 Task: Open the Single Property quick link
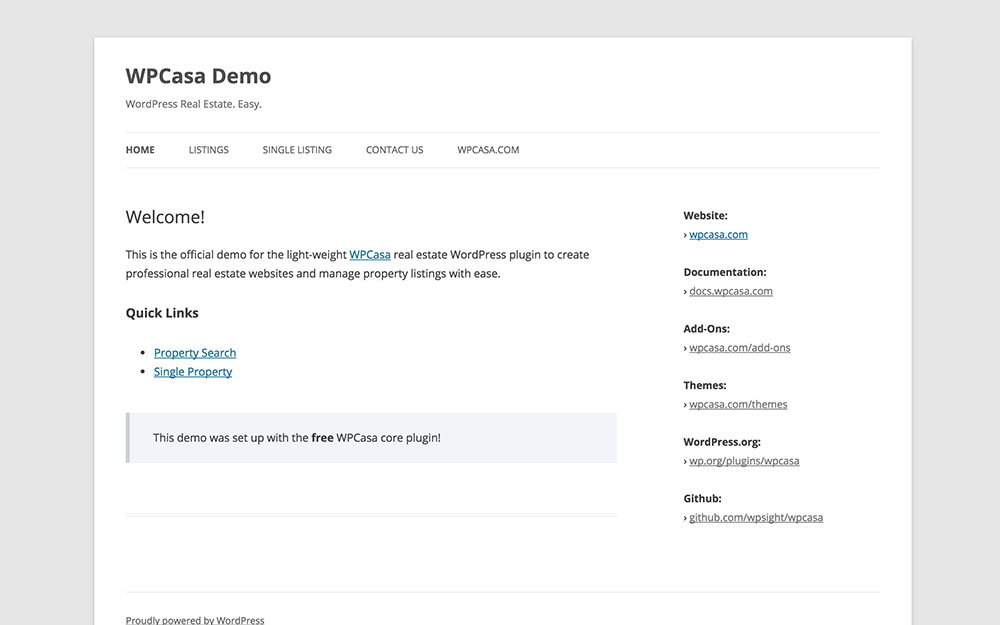193,372
